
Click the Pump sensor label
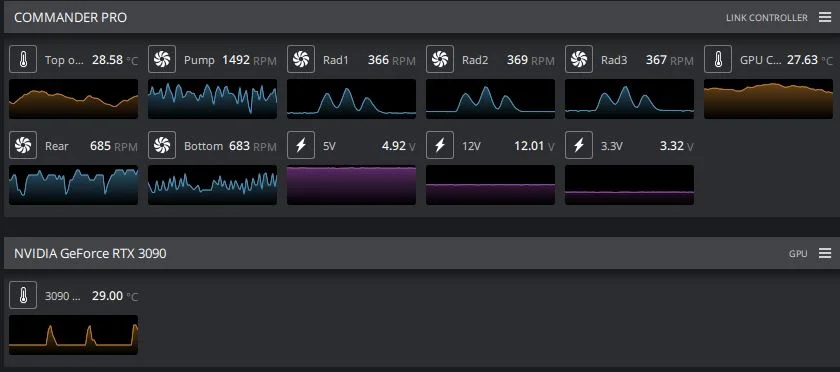(x=199, y=60)
